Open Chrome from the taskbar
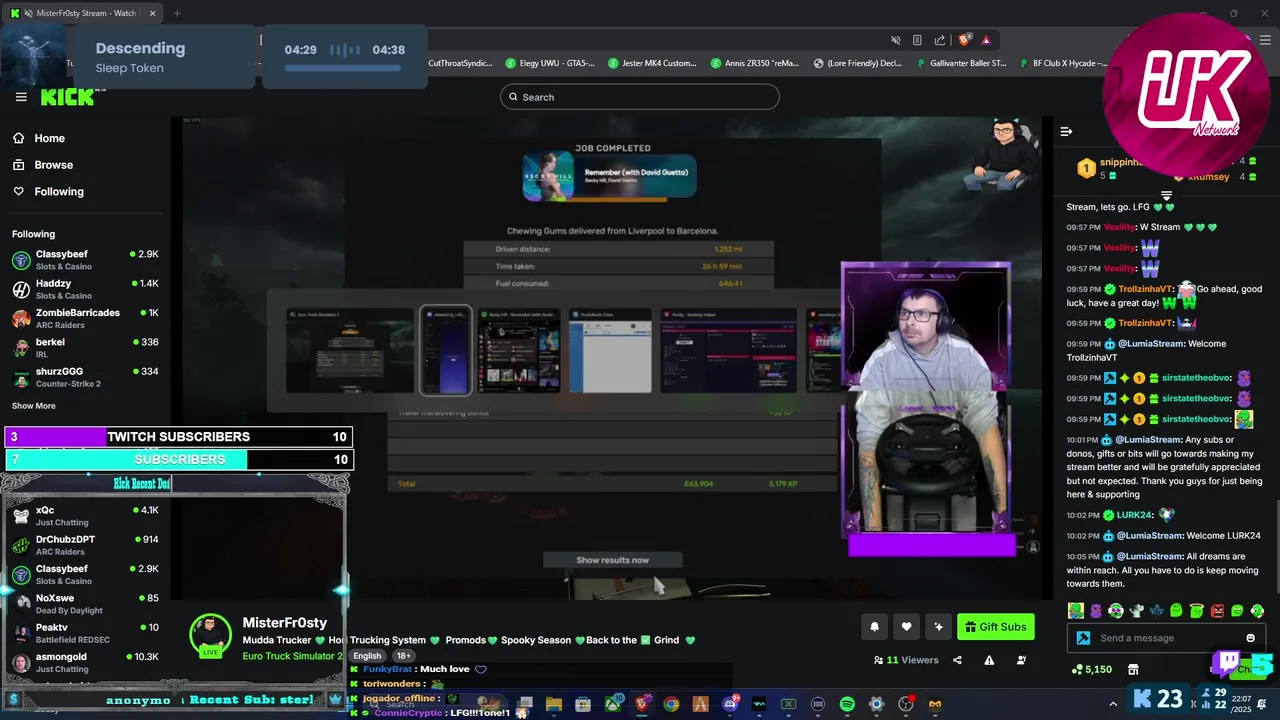 tap(671, 704)
